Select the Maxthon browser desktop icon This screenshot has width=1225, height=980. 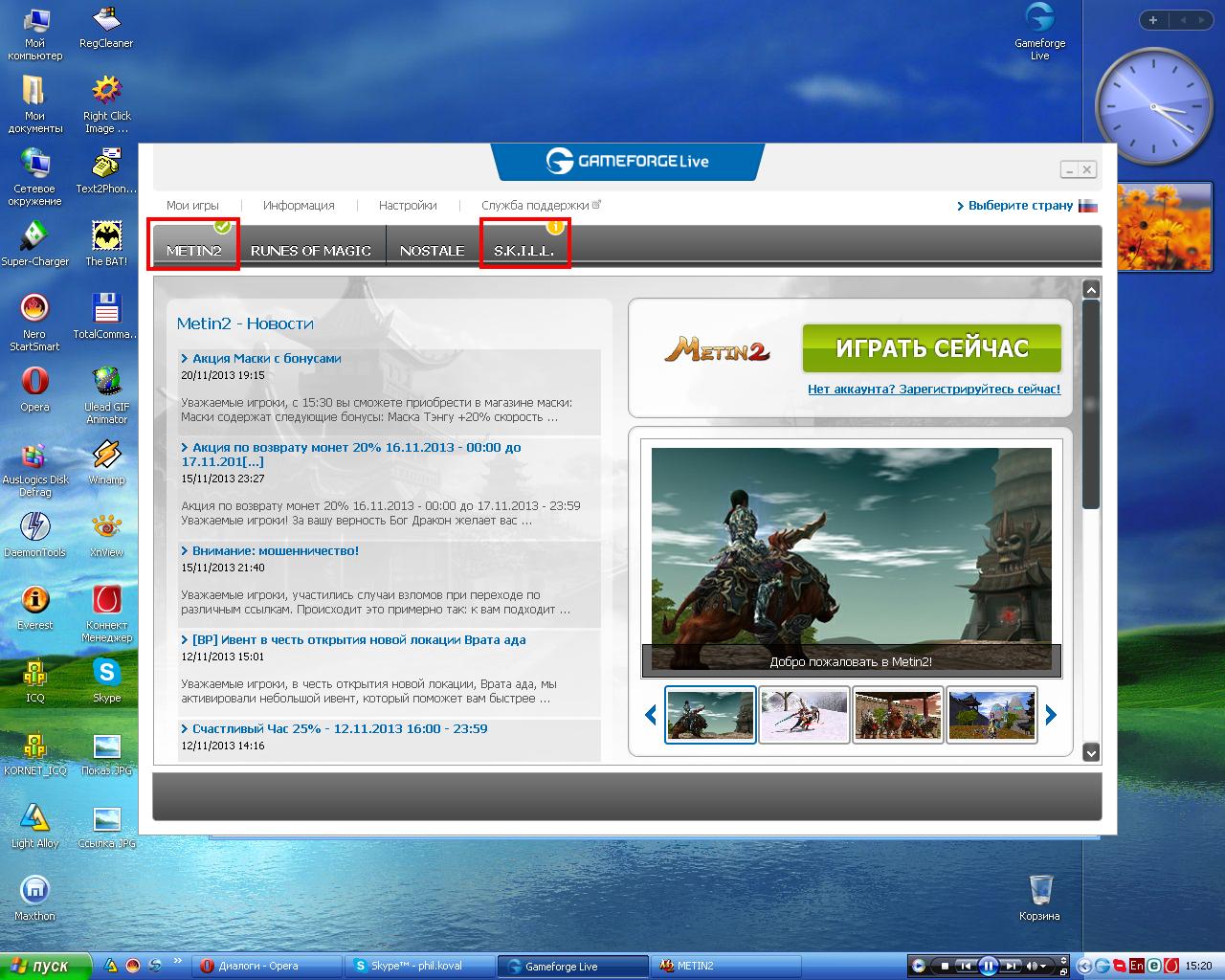click(x=34, y=900)
